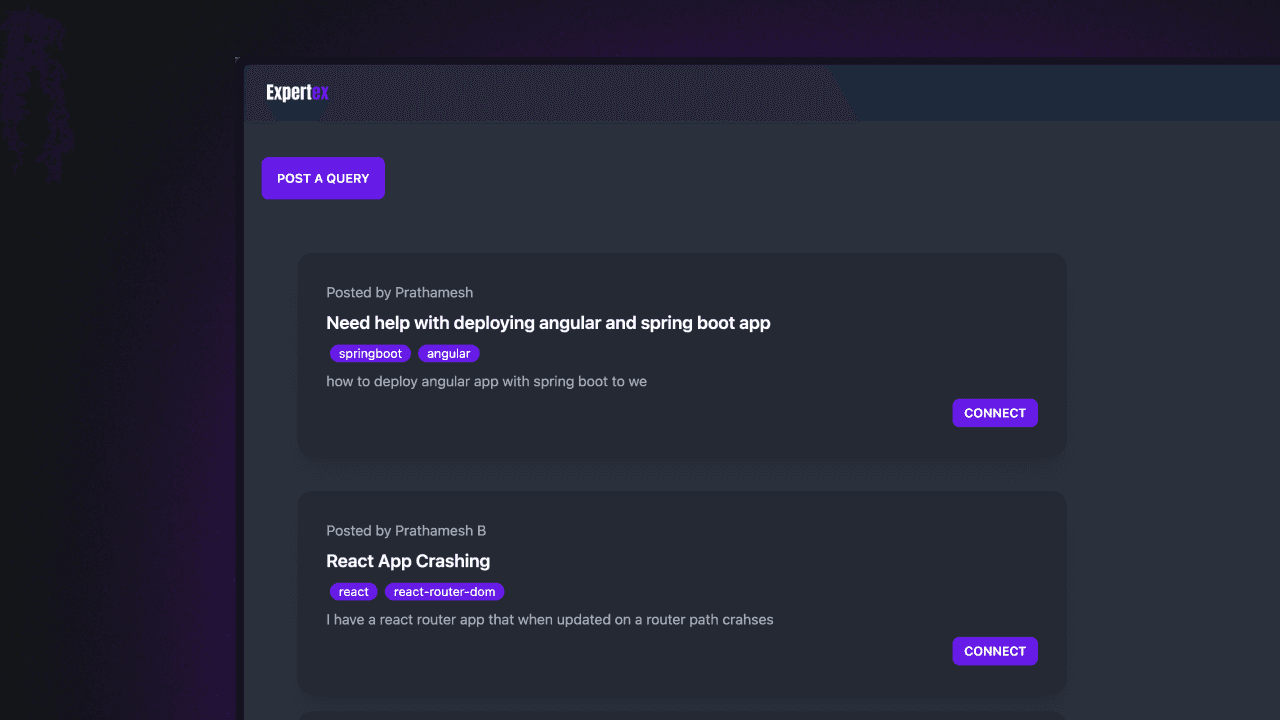Click the Expertex logo

coord(297,93)
